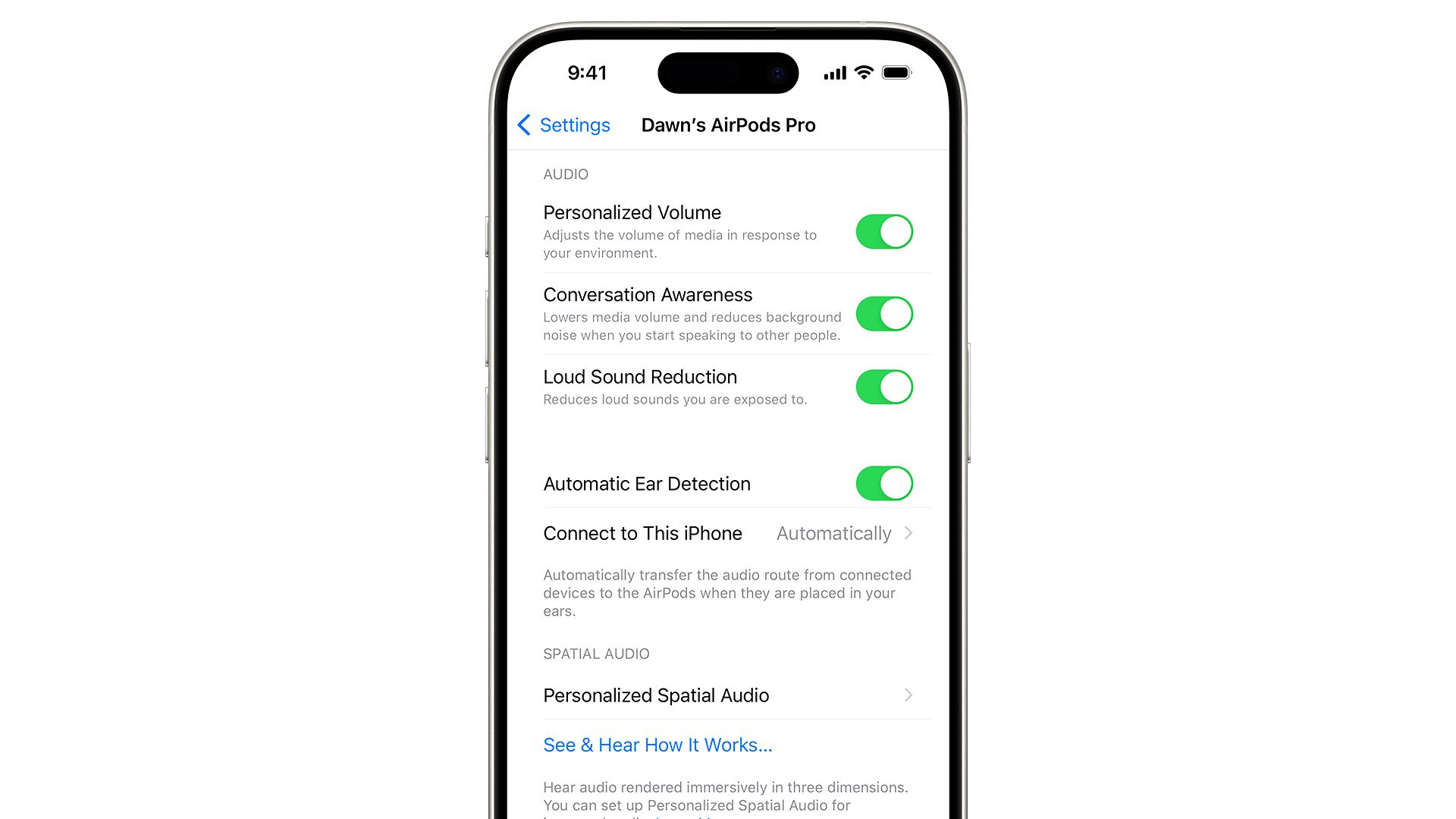Toggle Conversation Awareness switch off
The width and height of the screenshot is (1456, 819).
pos(884,313)
